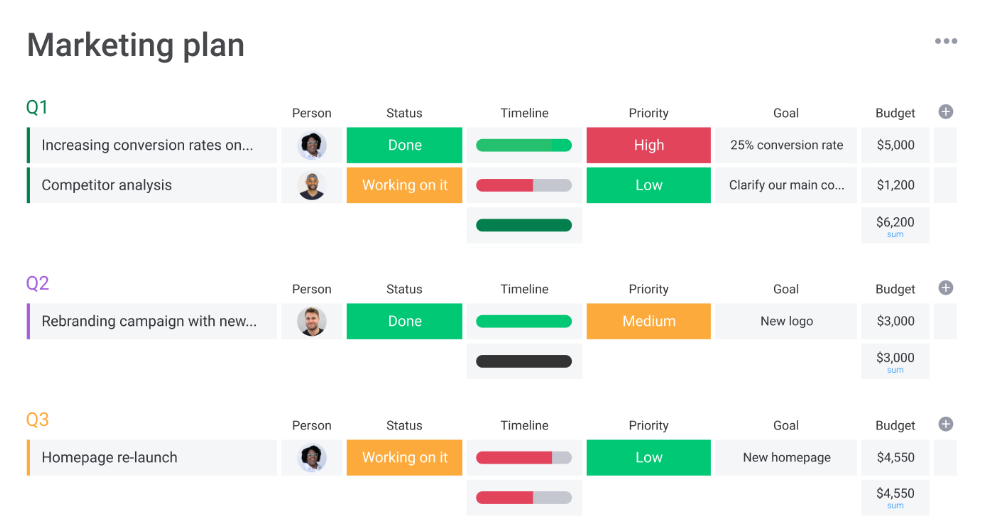Open the High priority cell
This screenshot has width=984, height=529.
click(648, 145)
